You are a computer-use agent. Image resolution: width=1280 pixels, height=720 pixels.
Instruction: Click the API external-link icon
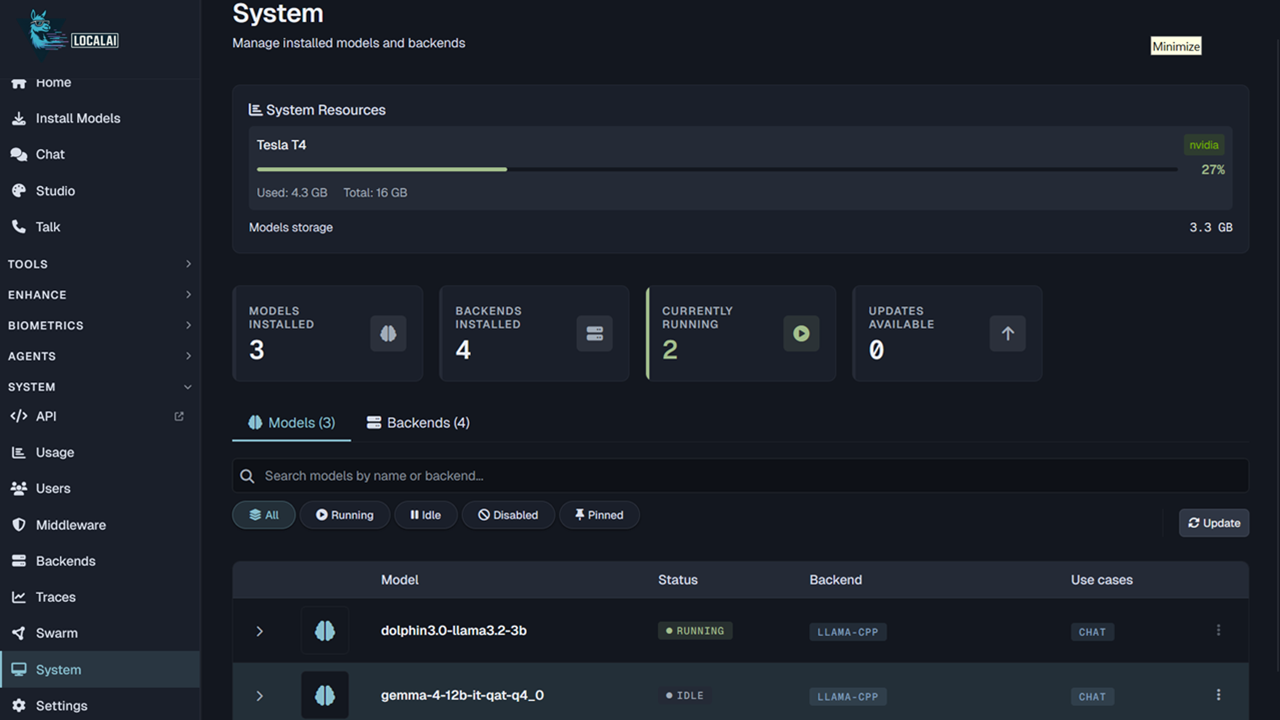tap(179, 416)
